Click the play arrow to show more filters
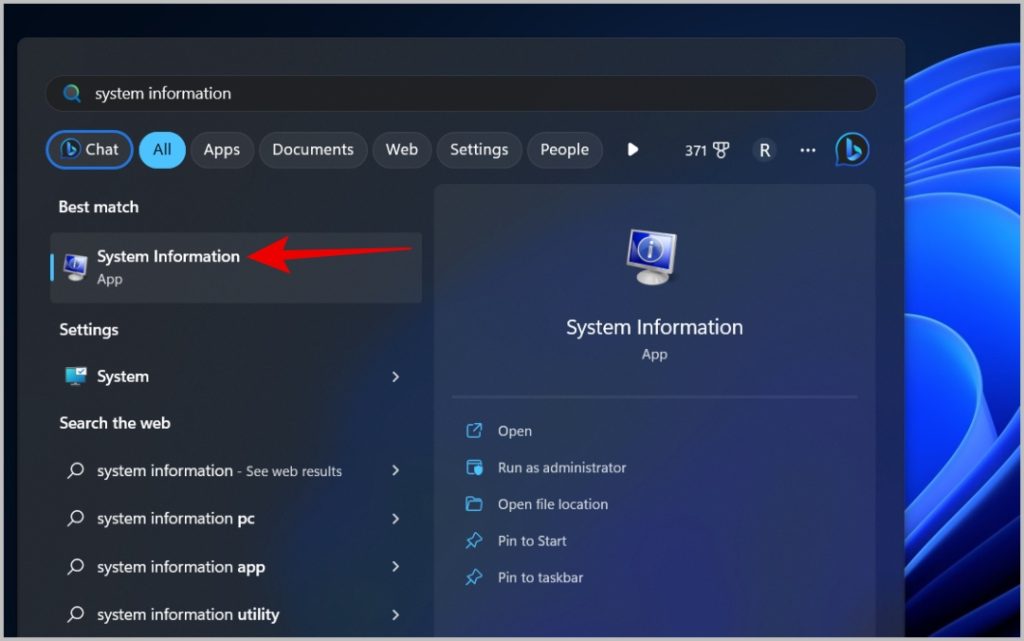Image resolution: width=1024 pixels, height=641 pixels. point(632,150)
